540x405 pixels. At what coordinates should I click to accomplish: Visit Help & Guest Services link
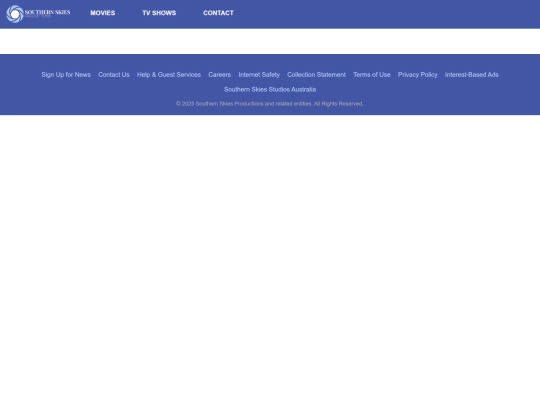pos(169,75)
